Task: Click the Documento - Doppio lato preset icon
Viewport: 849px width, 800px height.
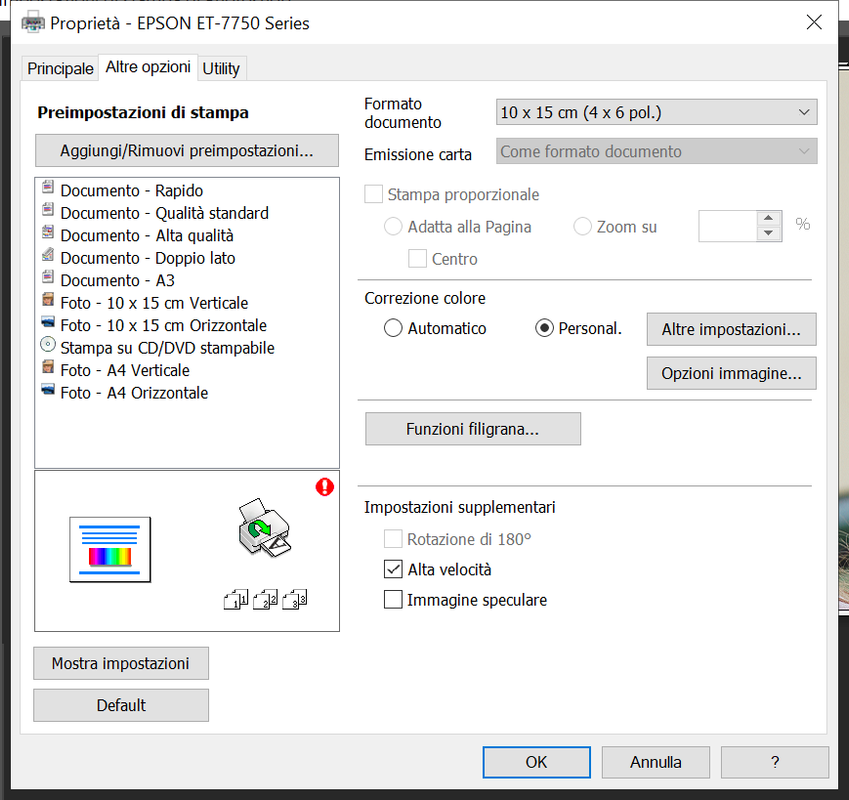Action: coord(48,254)
